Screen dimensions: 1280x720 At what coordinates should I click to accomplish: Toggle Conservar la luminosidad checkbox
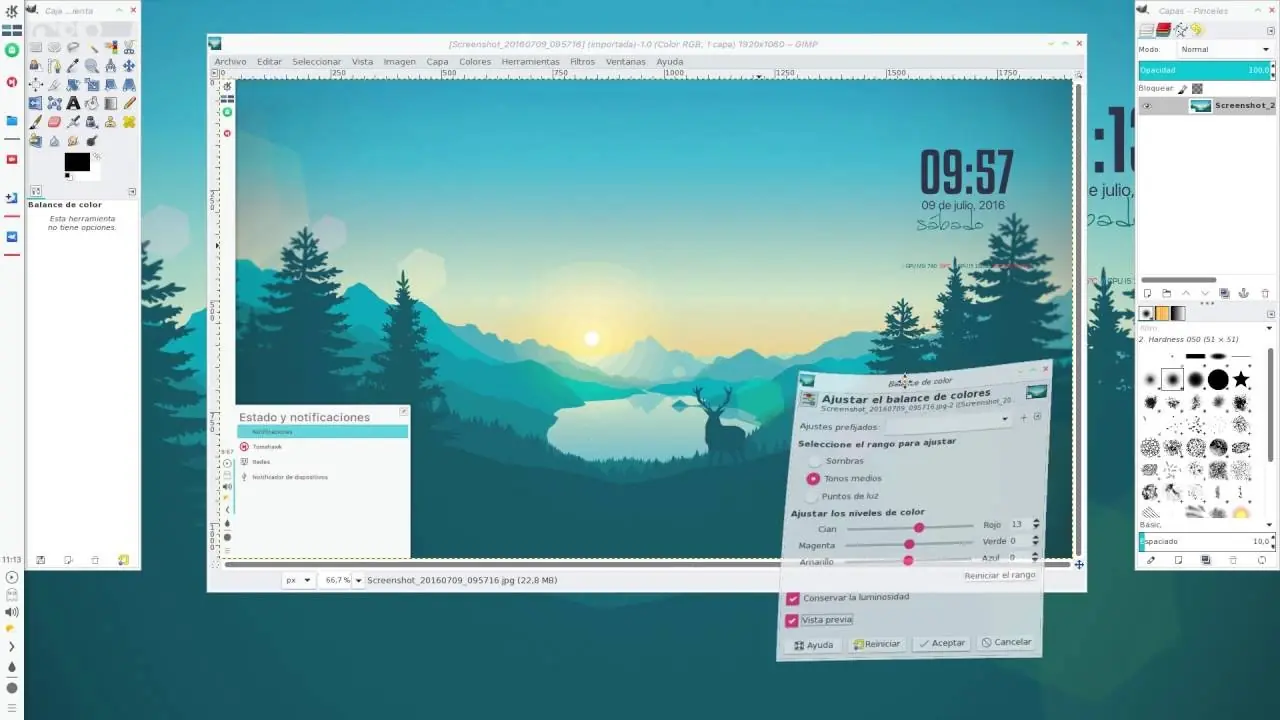tap(793, 598)
